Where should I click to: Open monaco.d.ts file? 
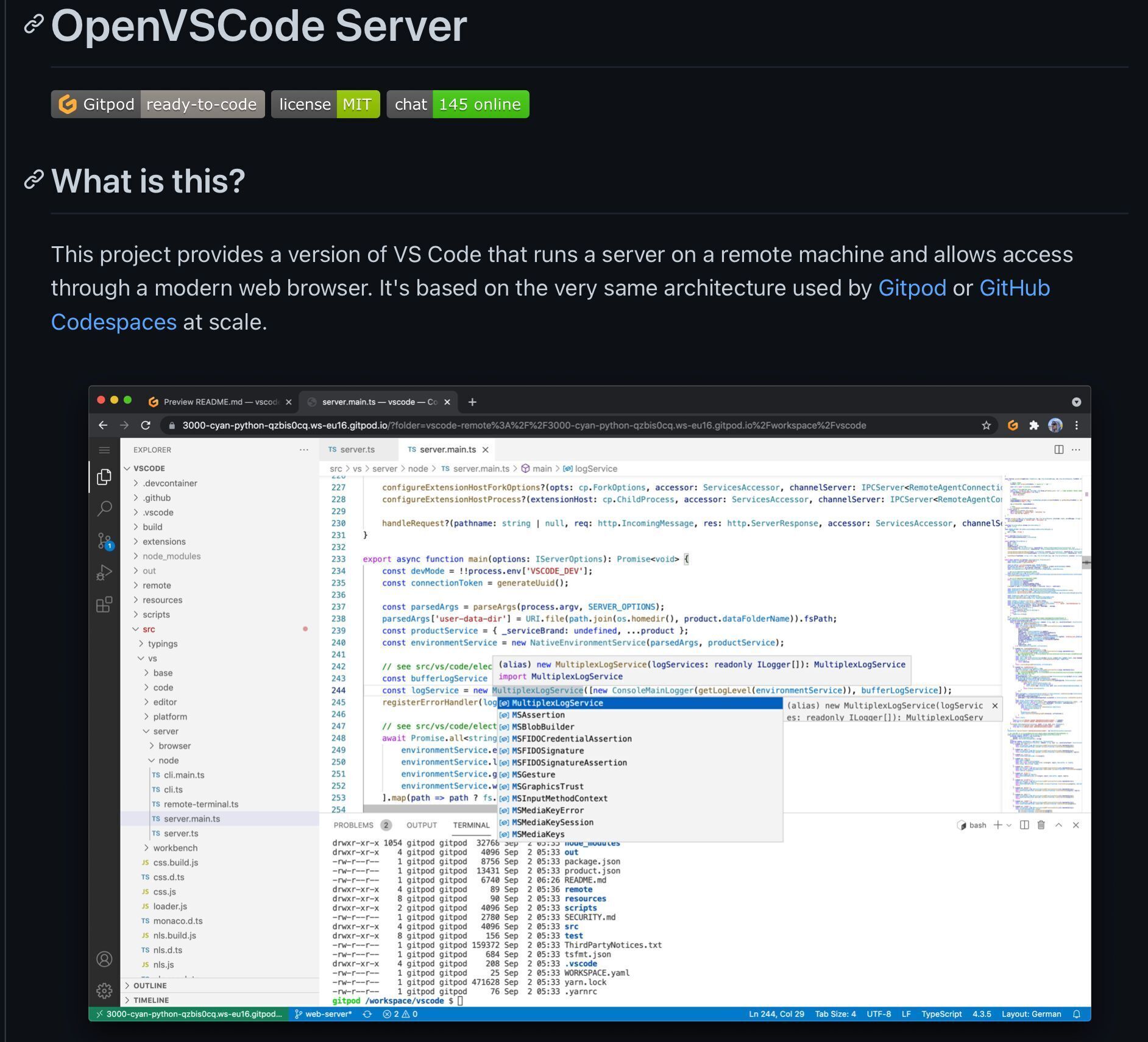pyautogui.click(x=178, y=921)
